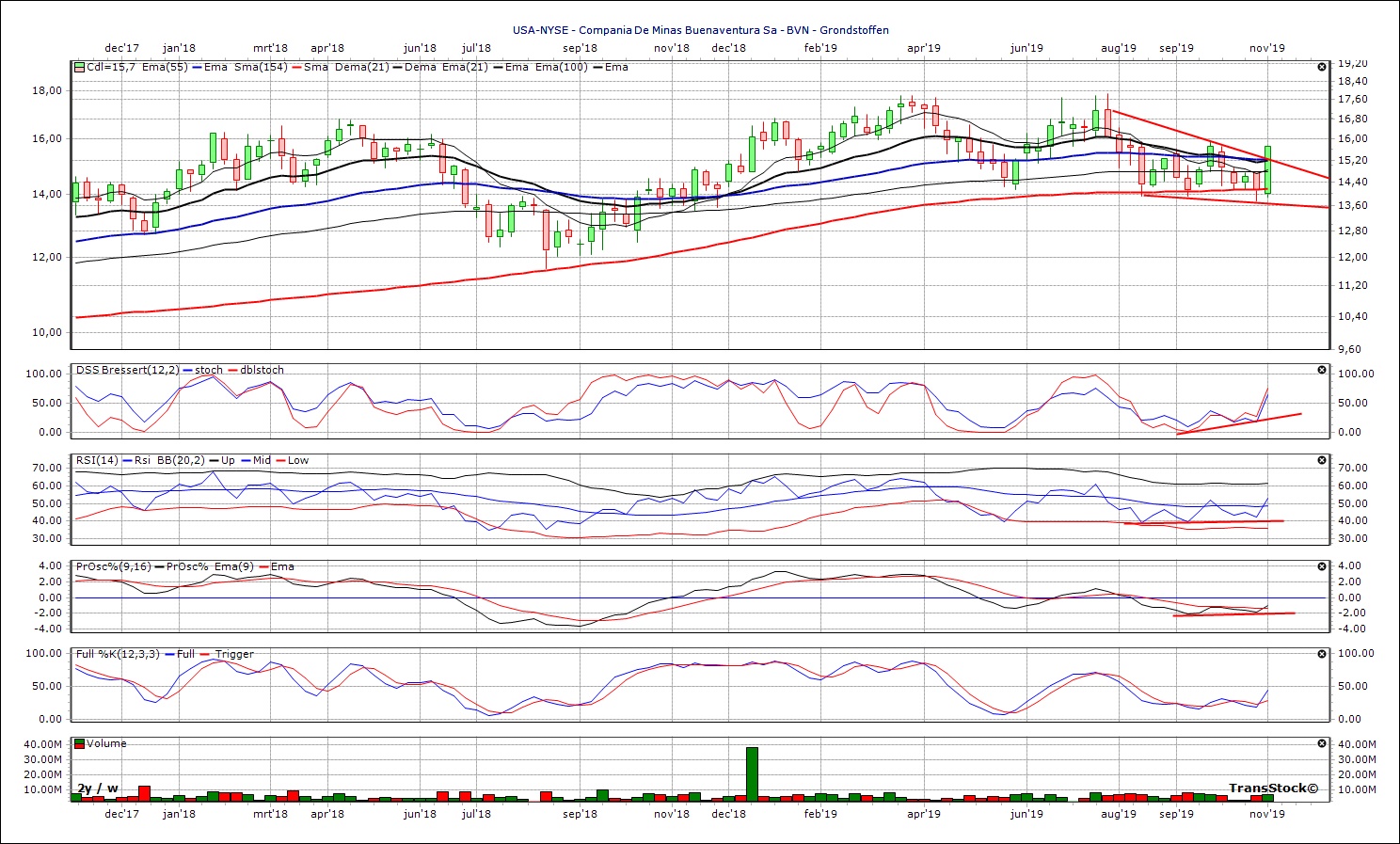Close the Full %K stochastic panel
The image size is (1400, 844).
[x=1322, y=654]
